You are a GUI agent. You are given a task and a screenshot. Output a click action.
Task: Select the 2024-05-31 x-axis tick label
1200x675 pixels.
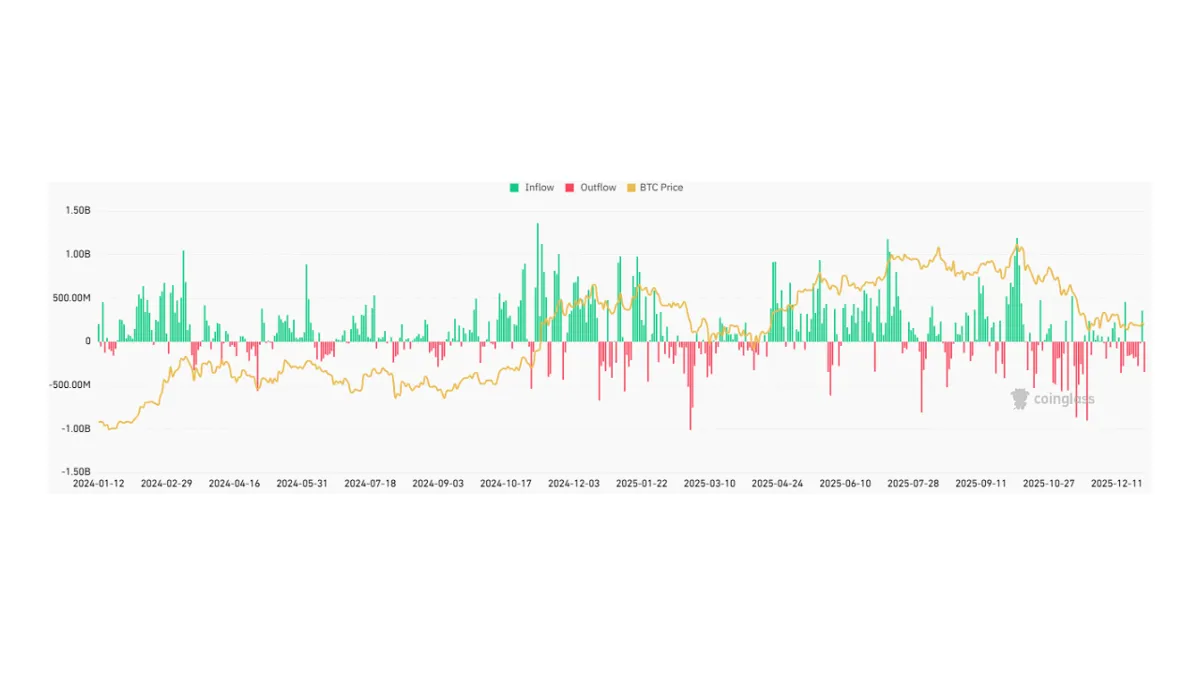302,483
